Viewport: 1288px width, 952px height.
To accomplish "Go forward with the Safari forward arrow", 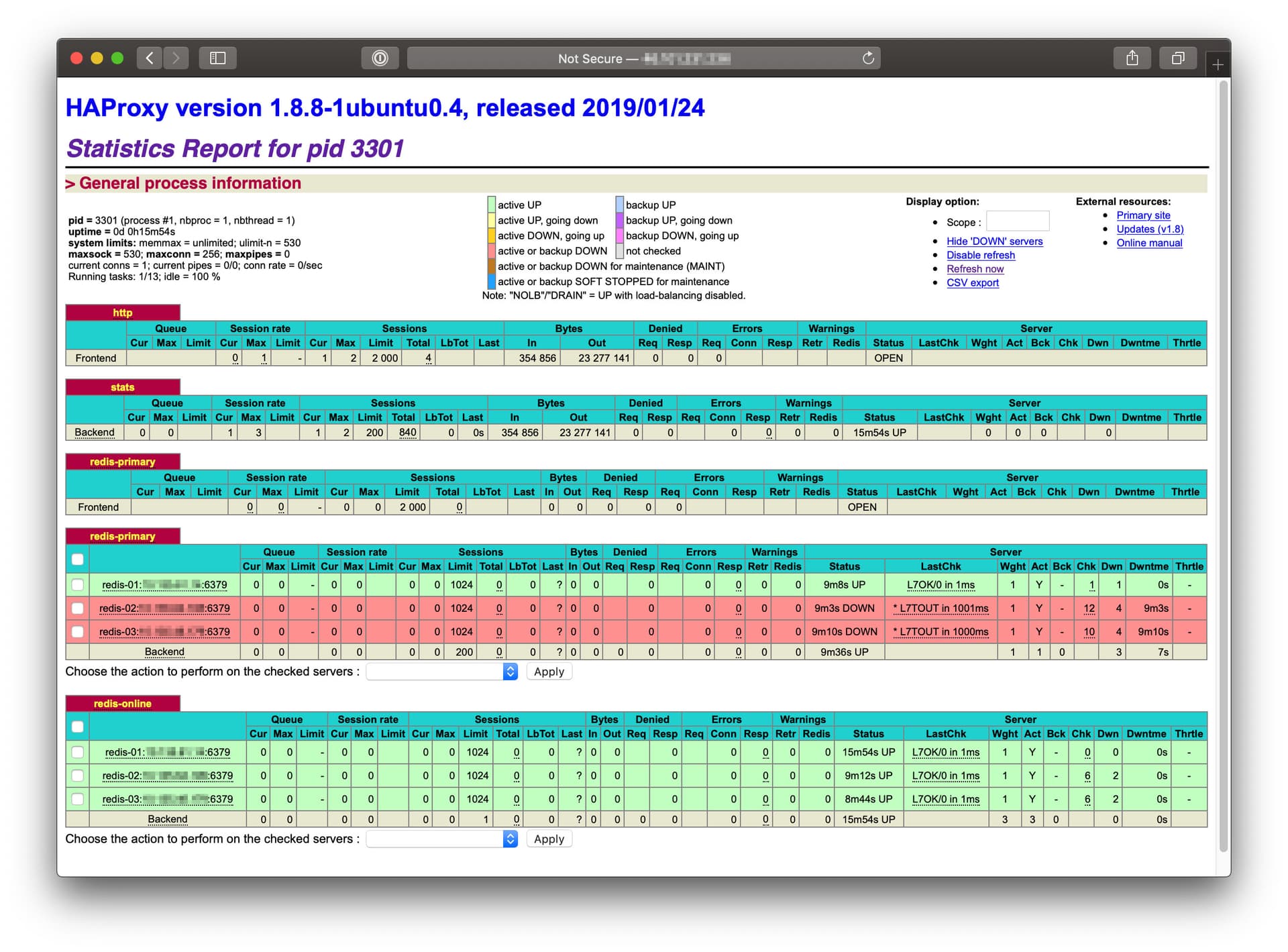I will (176, 58).
